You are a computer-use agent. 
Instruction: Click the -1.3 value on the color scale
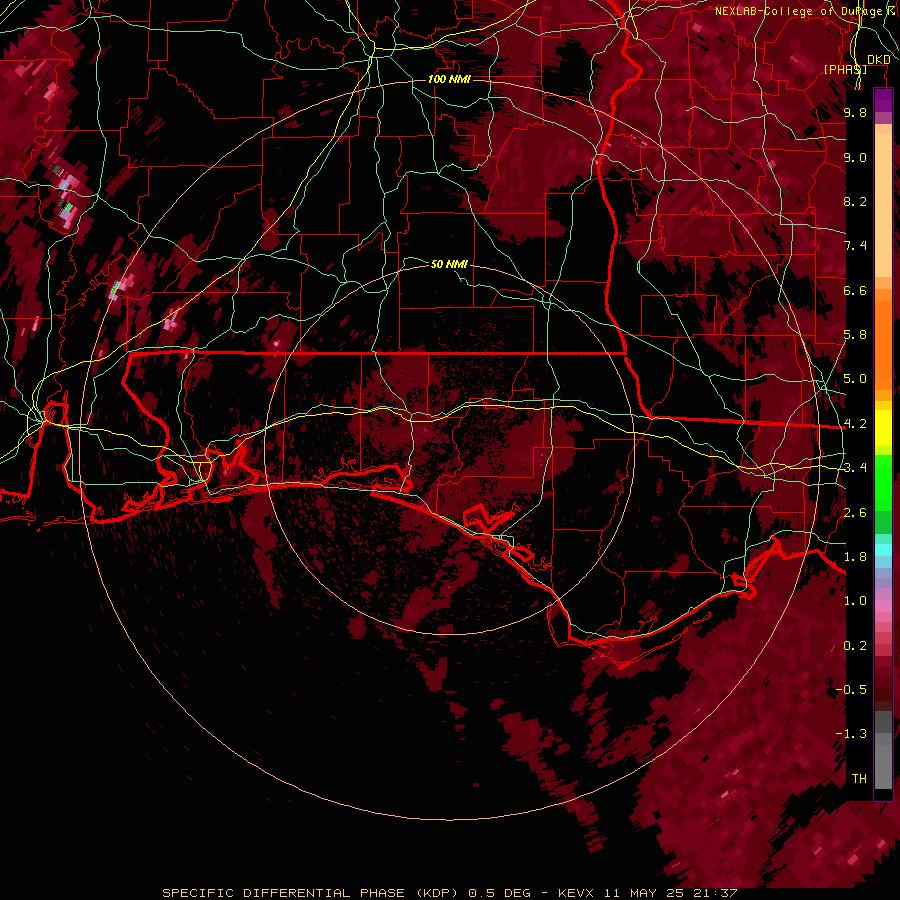click(x=851, y=734)
